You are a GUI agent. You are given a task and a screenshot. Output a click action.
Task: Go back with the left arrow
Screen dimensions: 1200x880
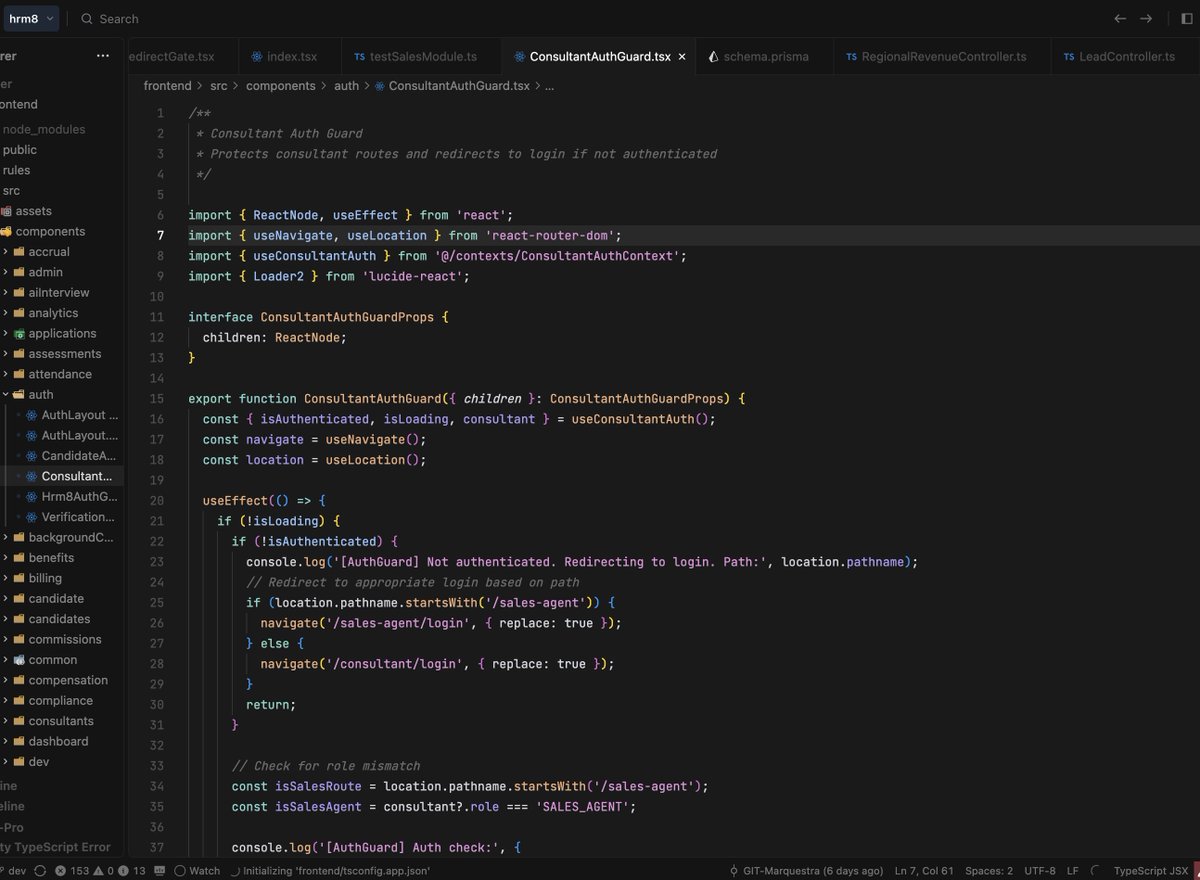(x=1120, y=18)
